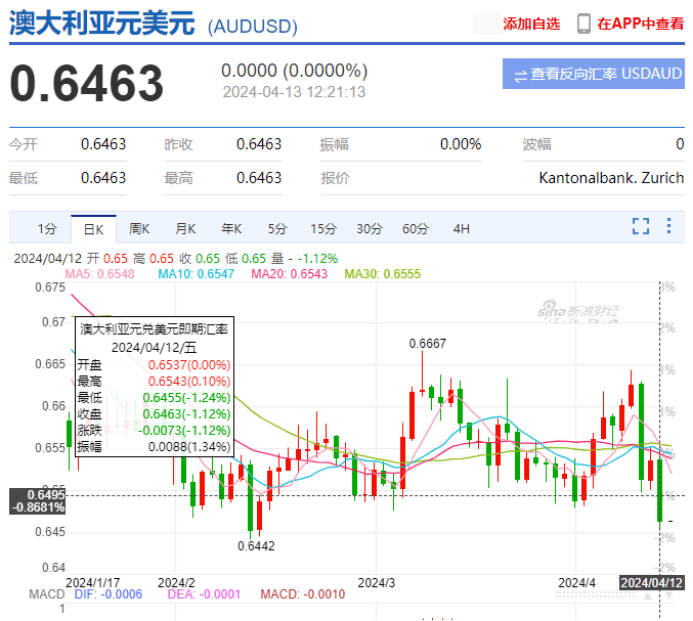Click the swap arrows icon for reverse rate
Image resolution: width=693 pixels, height=621 pixels.
coord(520,75)
